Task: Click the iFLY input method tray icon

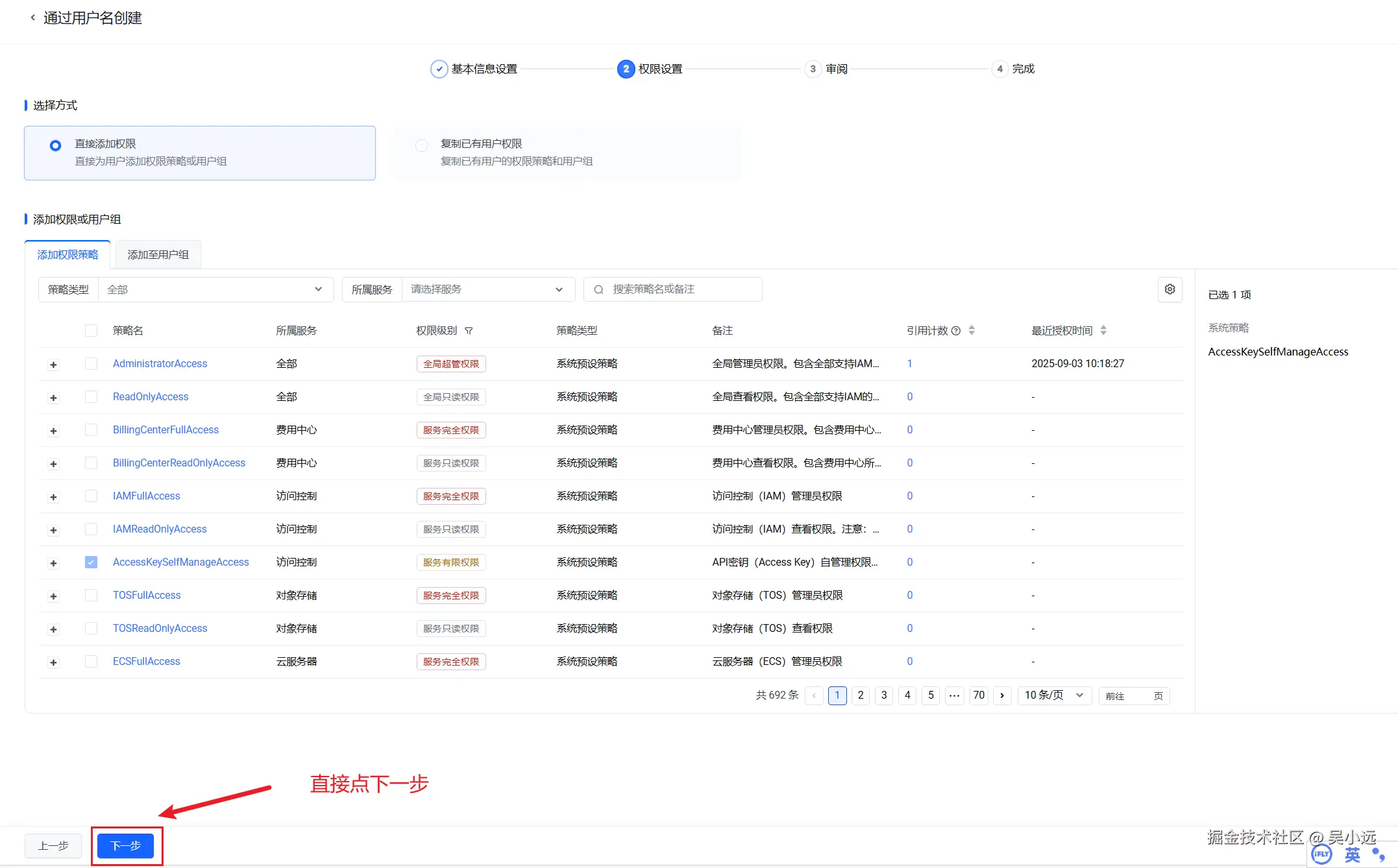Action: coord(1321,854)
